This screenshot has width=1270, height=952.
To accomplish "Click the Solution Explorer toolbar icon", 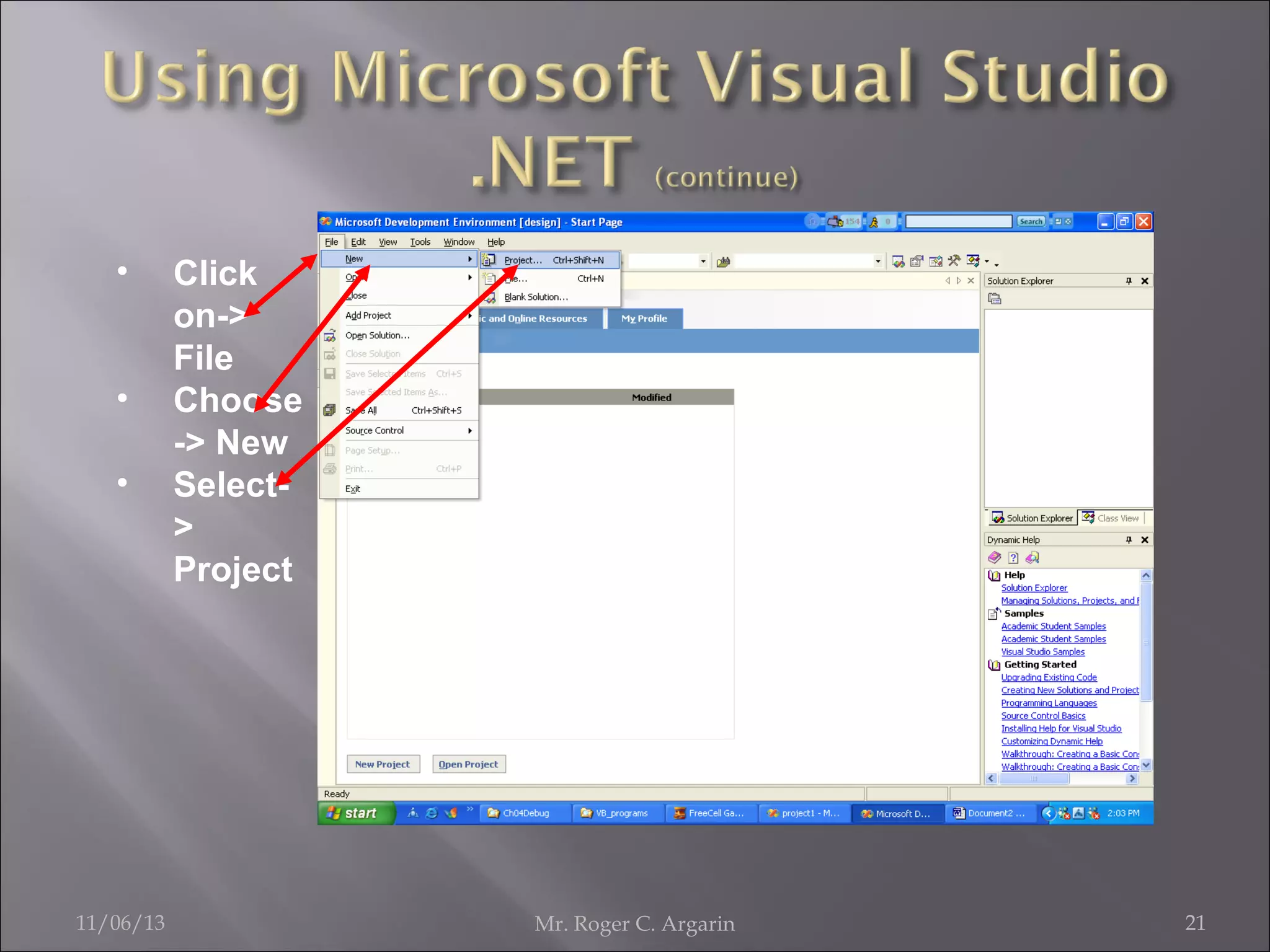I will pyautogui.click(x=898, y=261).
